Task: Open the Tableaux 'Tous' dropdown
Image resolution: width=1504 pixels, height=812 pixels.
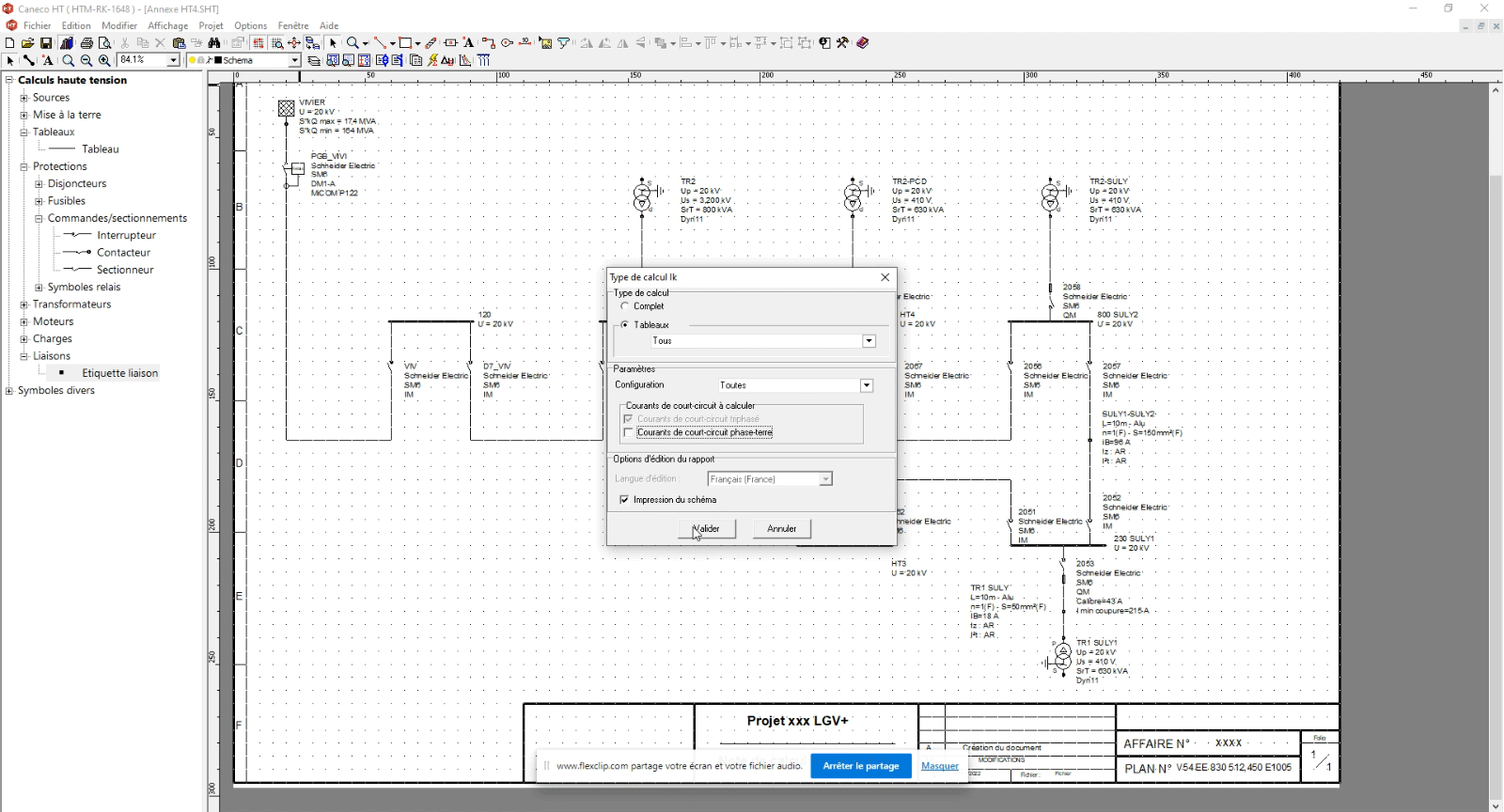Action: point(869,341)
